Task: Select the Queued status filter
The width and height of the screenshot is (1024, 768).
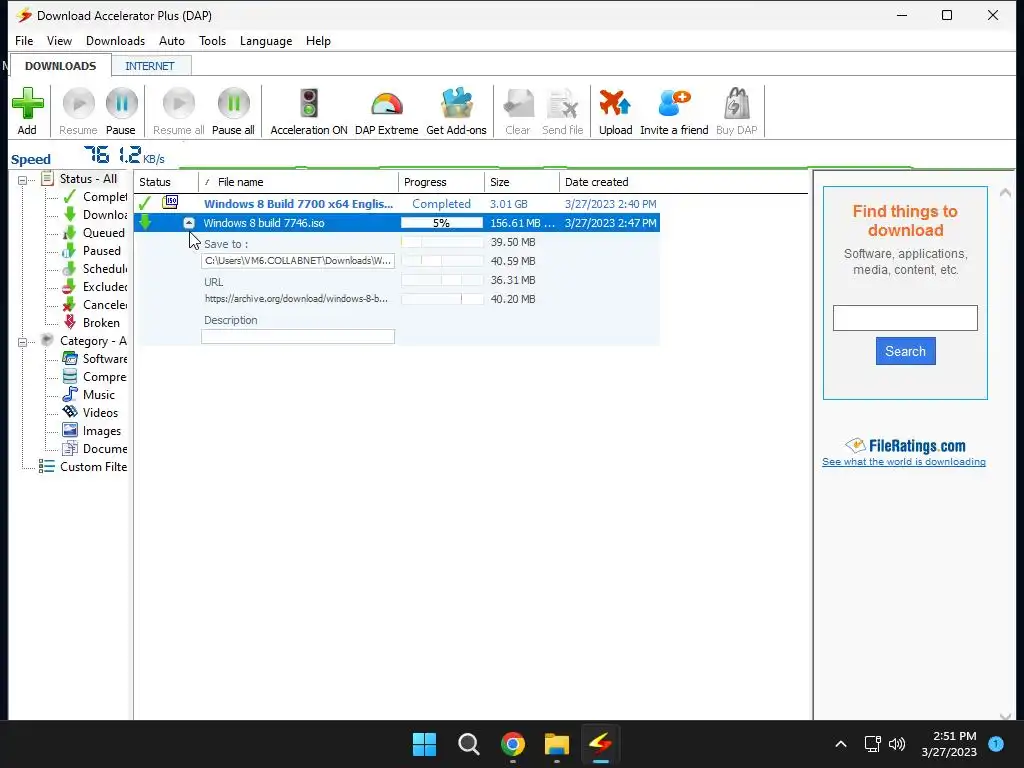Action: point(93,232)
